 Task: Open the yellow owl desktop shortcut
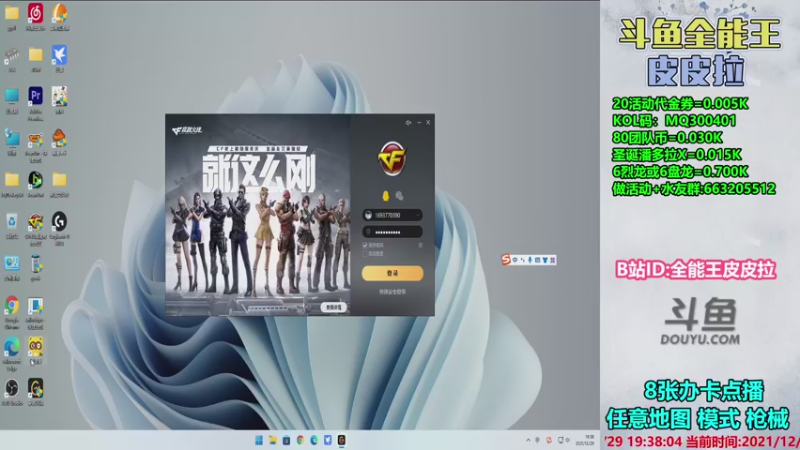pos(35,347)
